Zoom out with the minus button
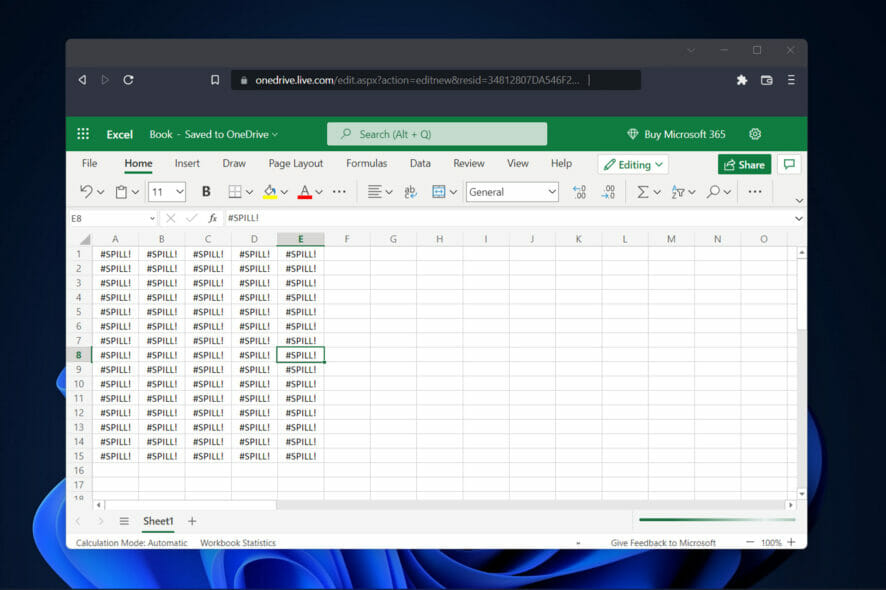Screen dimensions: 886x590 (x=750, y=542)
